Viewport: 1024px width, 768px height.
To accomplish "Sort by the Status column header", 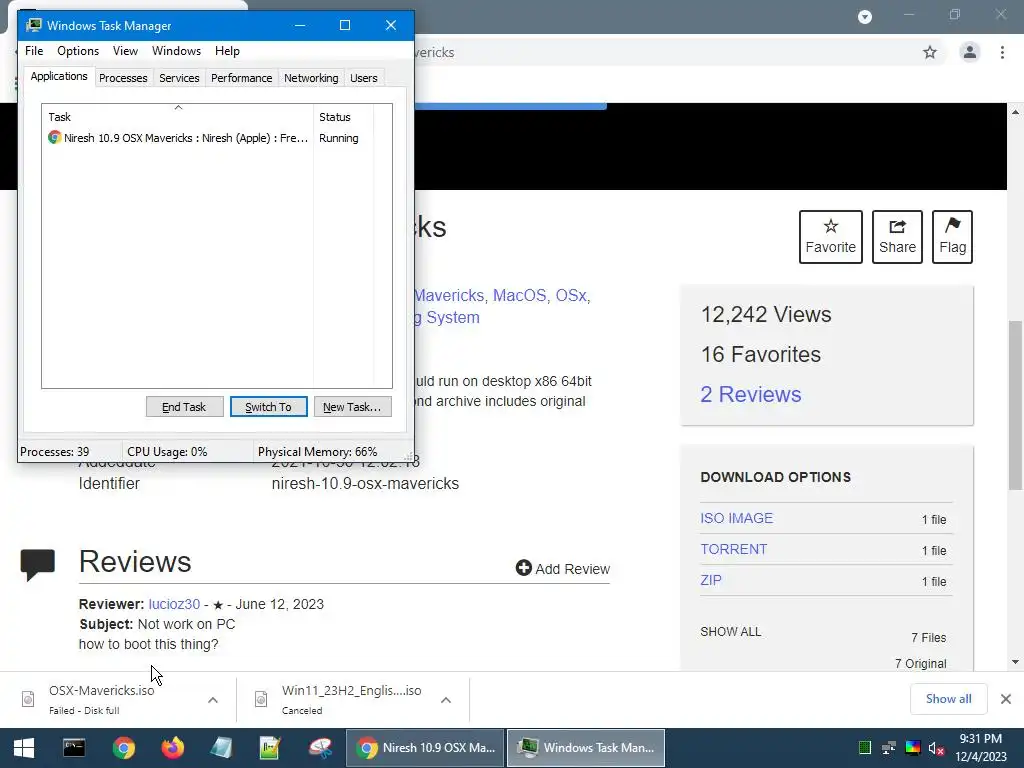I will (343, 116).
